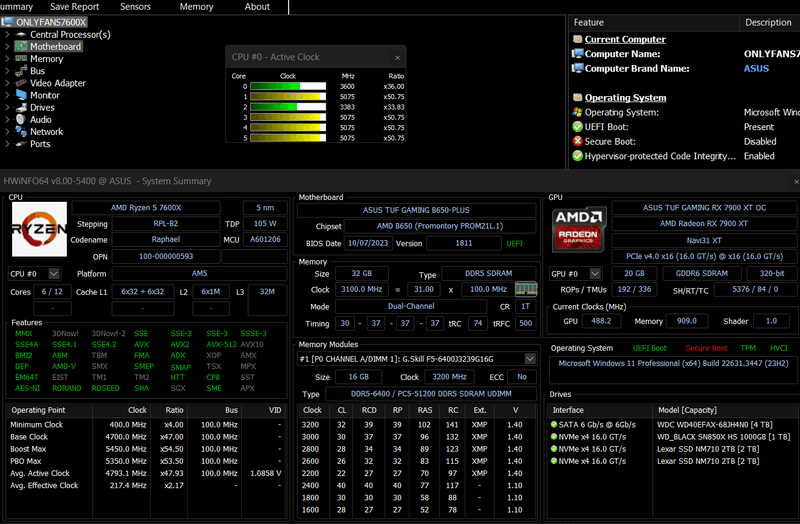
Task: Click the Video Adapter card icon
Action: click(x=21, y=83)
